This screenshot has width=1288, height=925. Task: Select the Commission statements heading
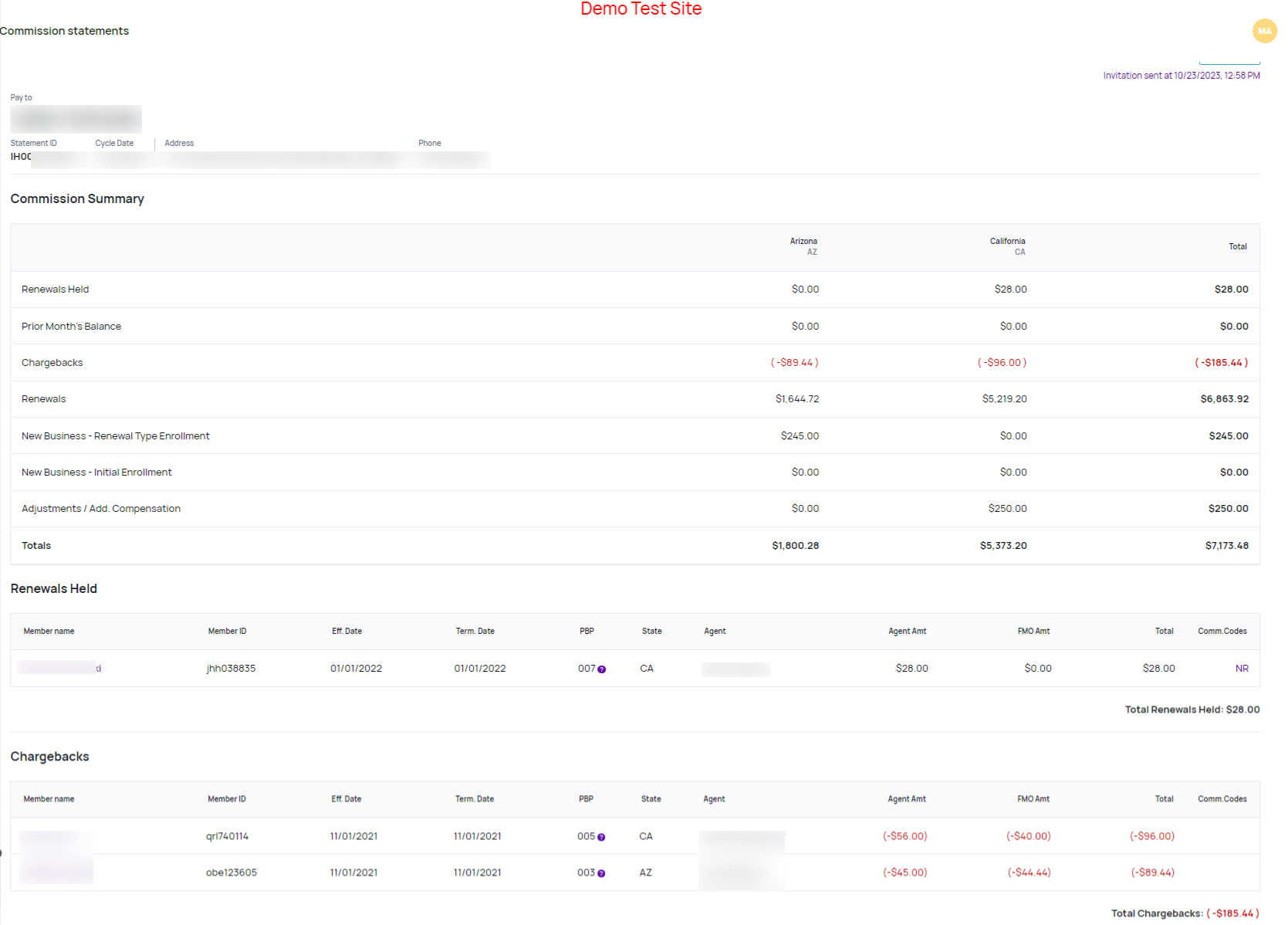pyautogui.click(x=64, y=31)
